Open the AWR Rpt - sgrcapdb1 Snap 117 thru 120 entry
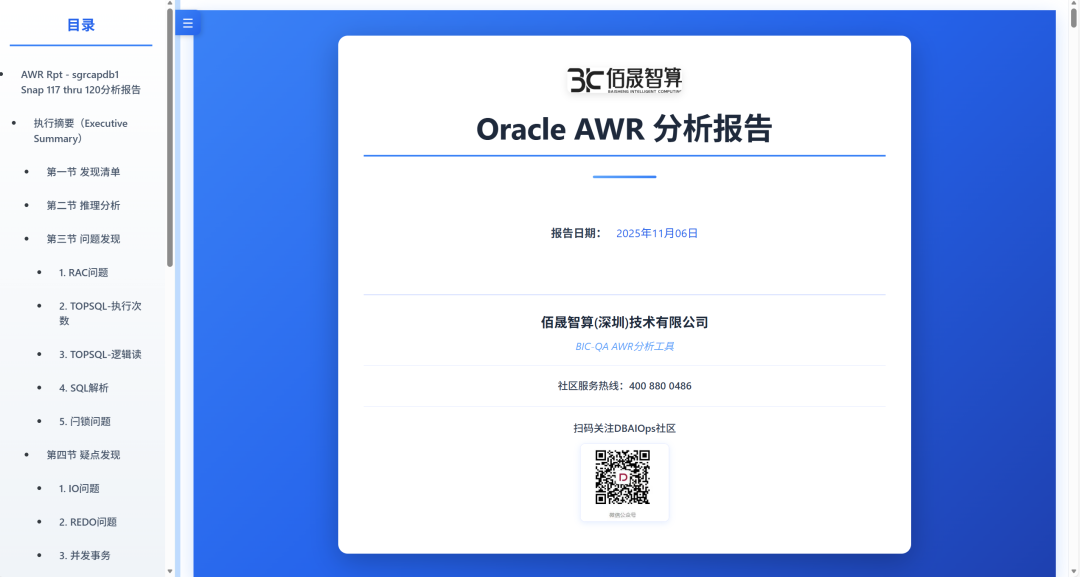Image resolution: width=1080 pixels, height=577 pixels. (x=81, y=82)
